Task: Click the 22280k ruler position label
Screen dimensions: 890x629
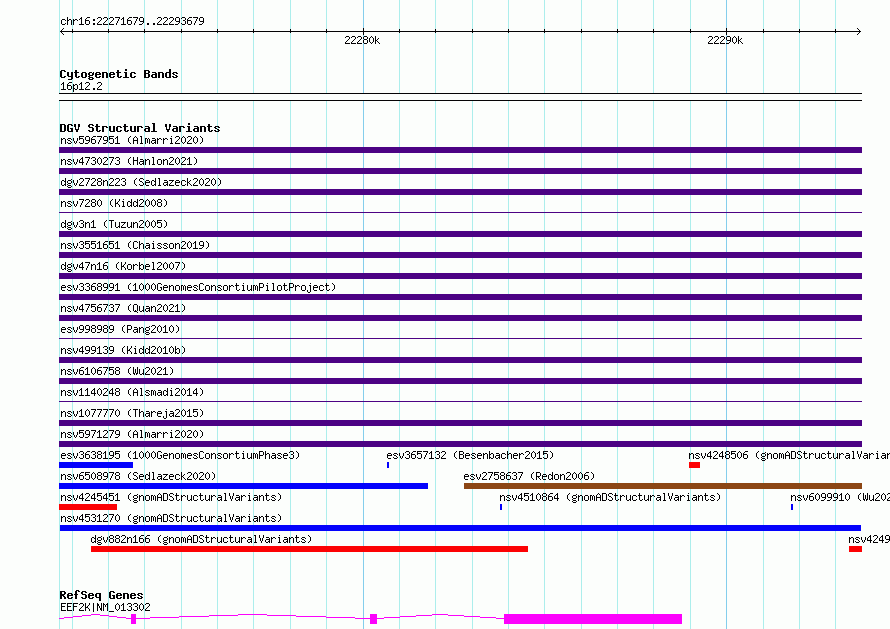Action: point(362,40)
